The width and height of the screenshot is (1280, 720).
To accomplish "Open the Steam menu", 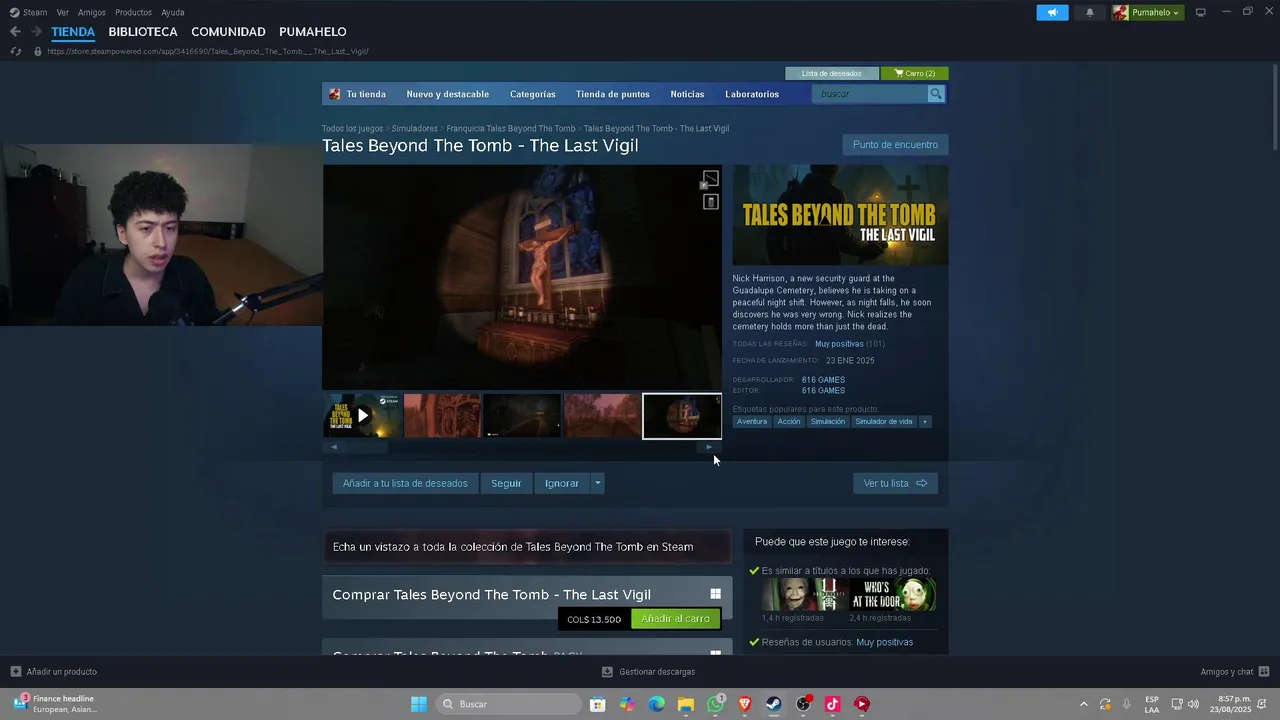I will point(28,12).
